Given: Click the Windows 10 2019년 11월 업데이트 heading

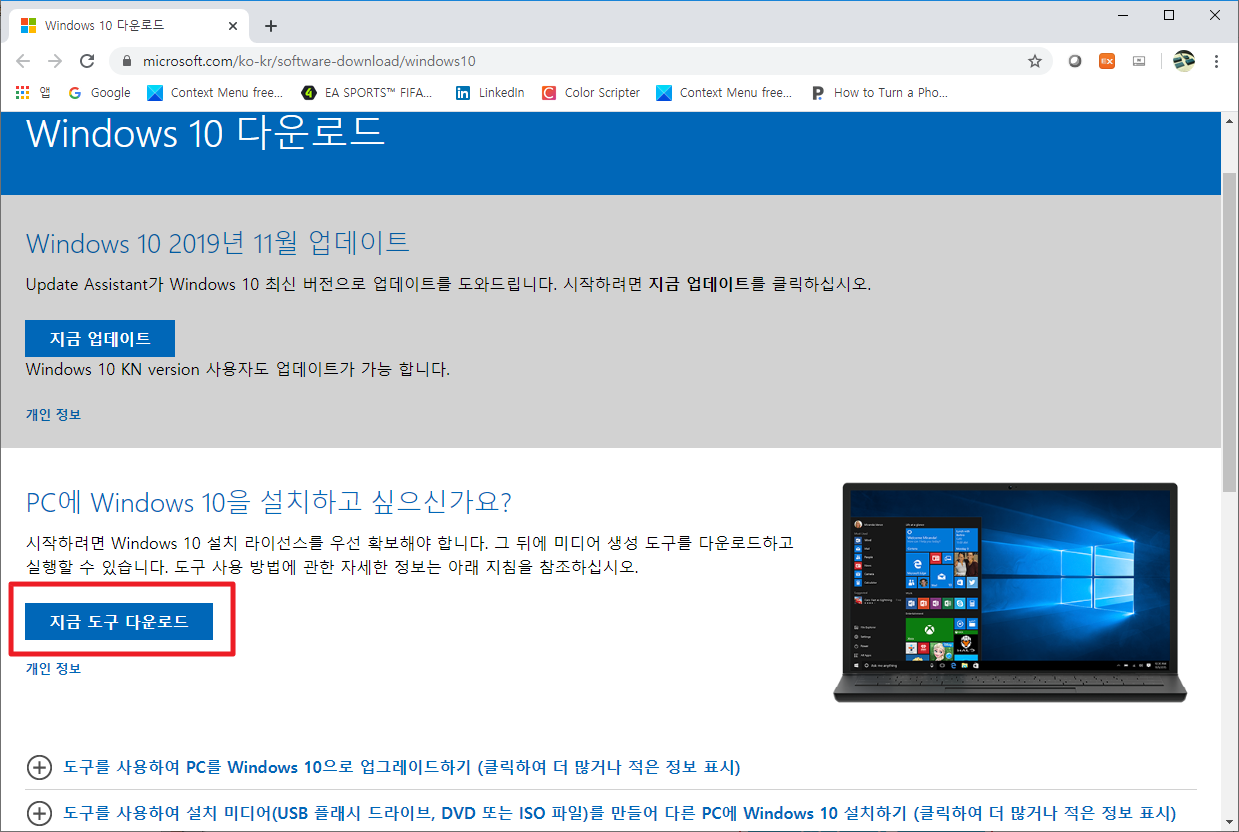Looking at the screenshot, I should [x=218, y=243].
